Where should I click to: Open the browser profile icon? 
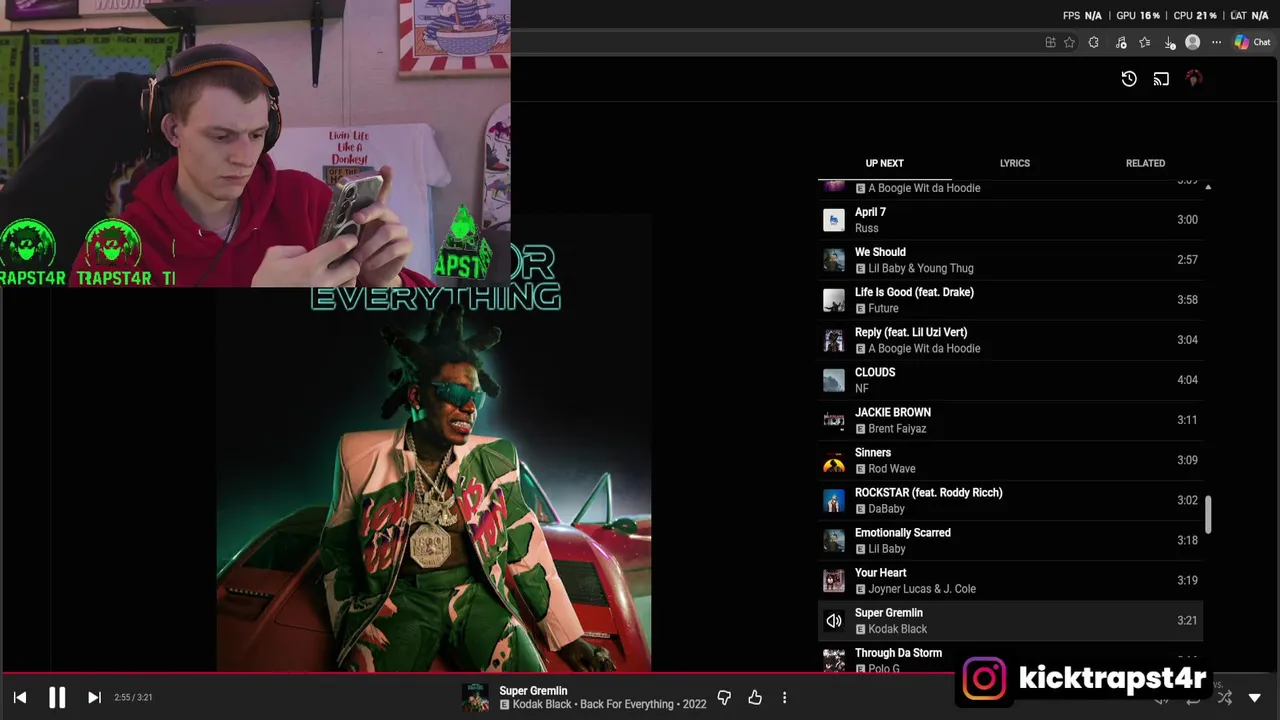[x=1192, y=42]
